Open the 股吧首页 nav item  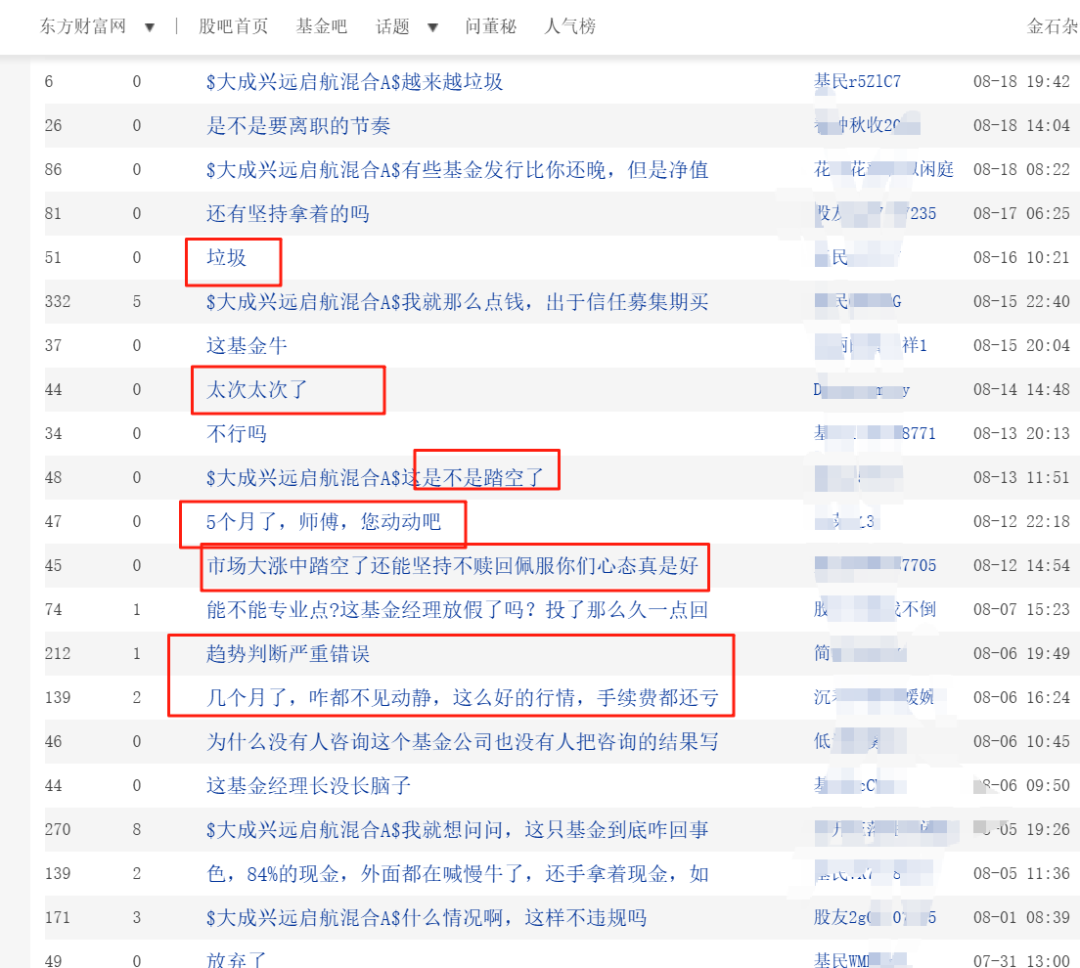(233, 26)
